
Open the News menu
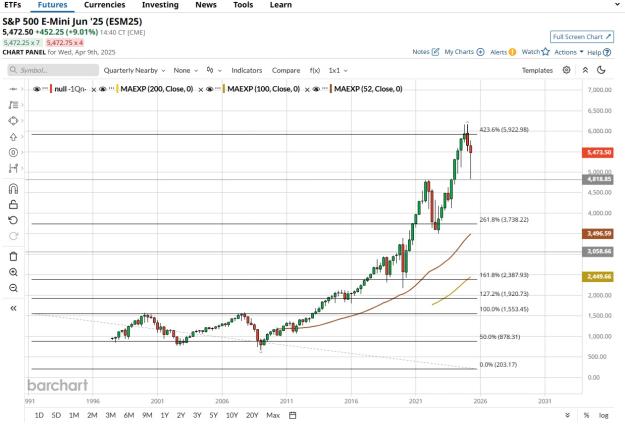click(x=206, y=5)
